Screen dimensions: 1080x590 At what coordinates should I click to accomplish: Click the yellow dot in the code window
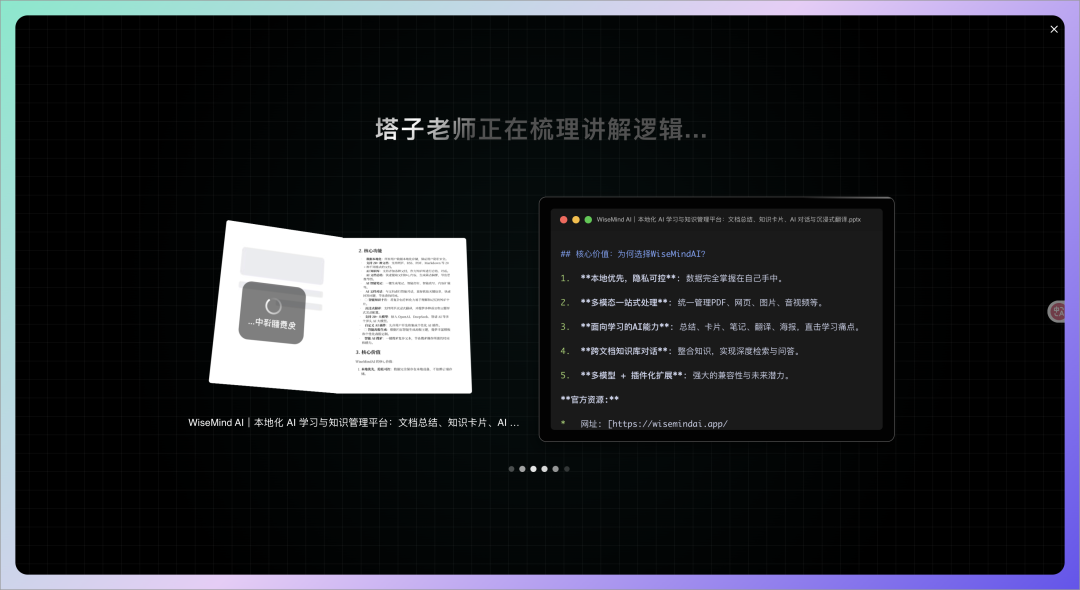[576, 220]
